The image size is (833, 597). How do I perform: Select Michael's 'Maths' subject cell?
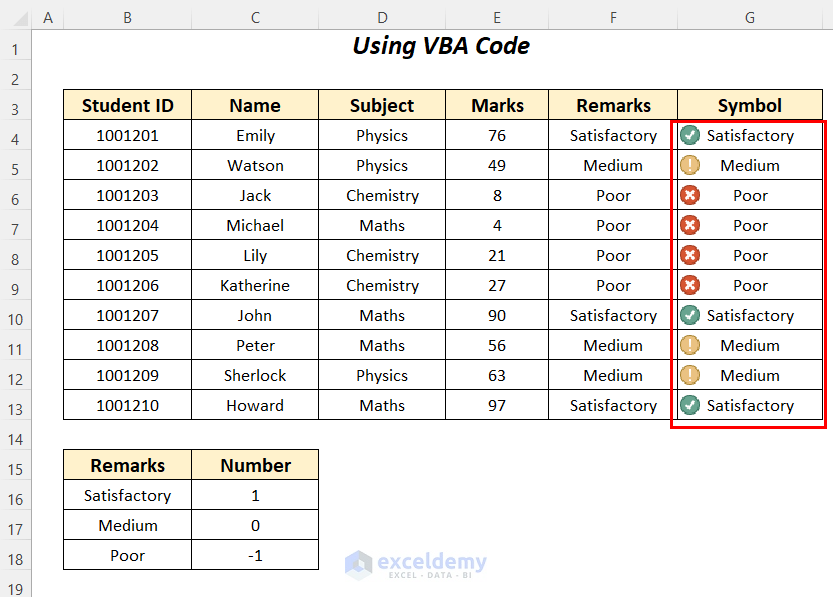382,225
